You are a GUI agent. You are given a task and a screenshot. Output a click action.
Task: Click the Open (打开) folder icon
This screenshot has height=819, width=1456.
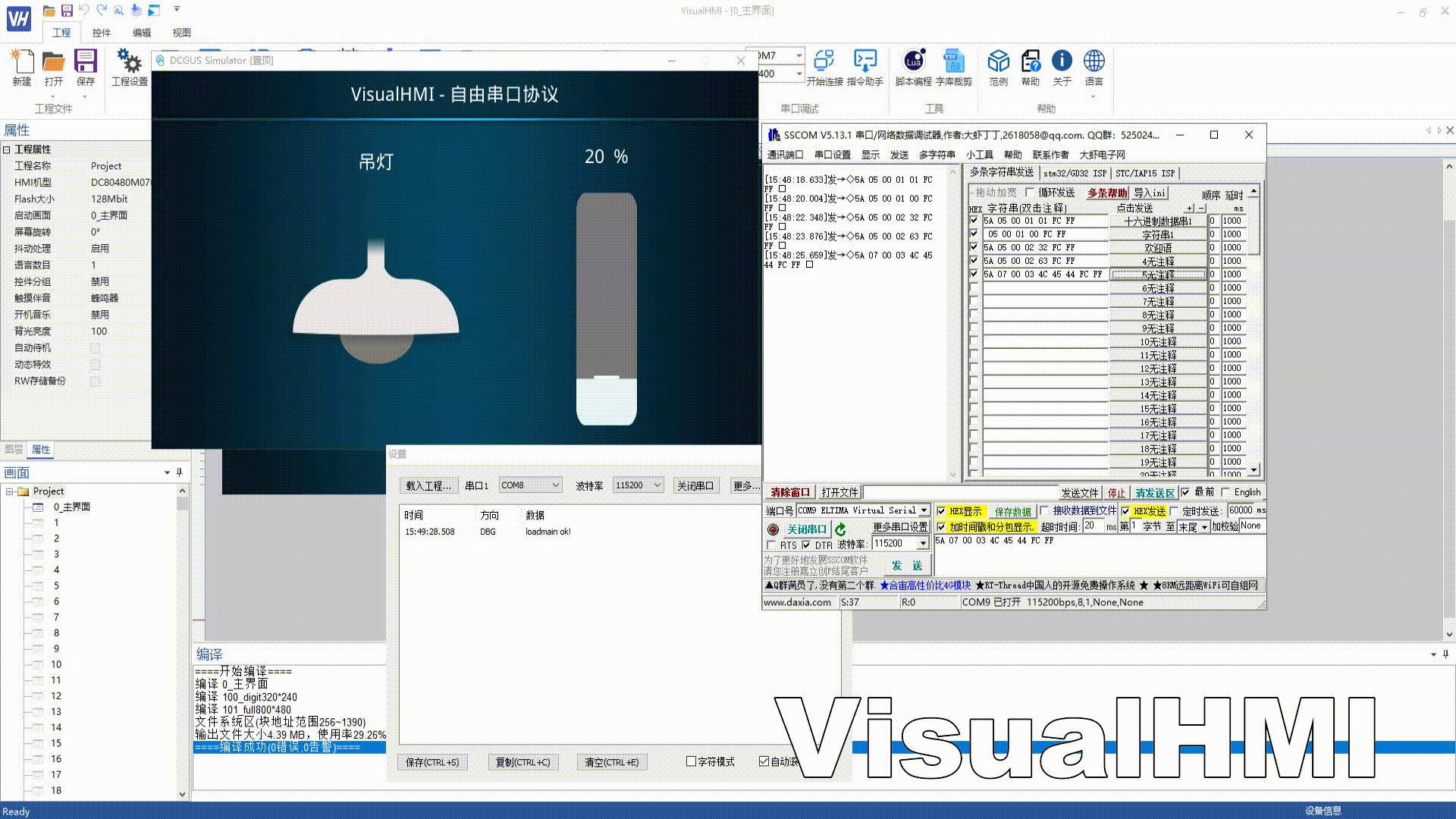(x=53, y=62)
